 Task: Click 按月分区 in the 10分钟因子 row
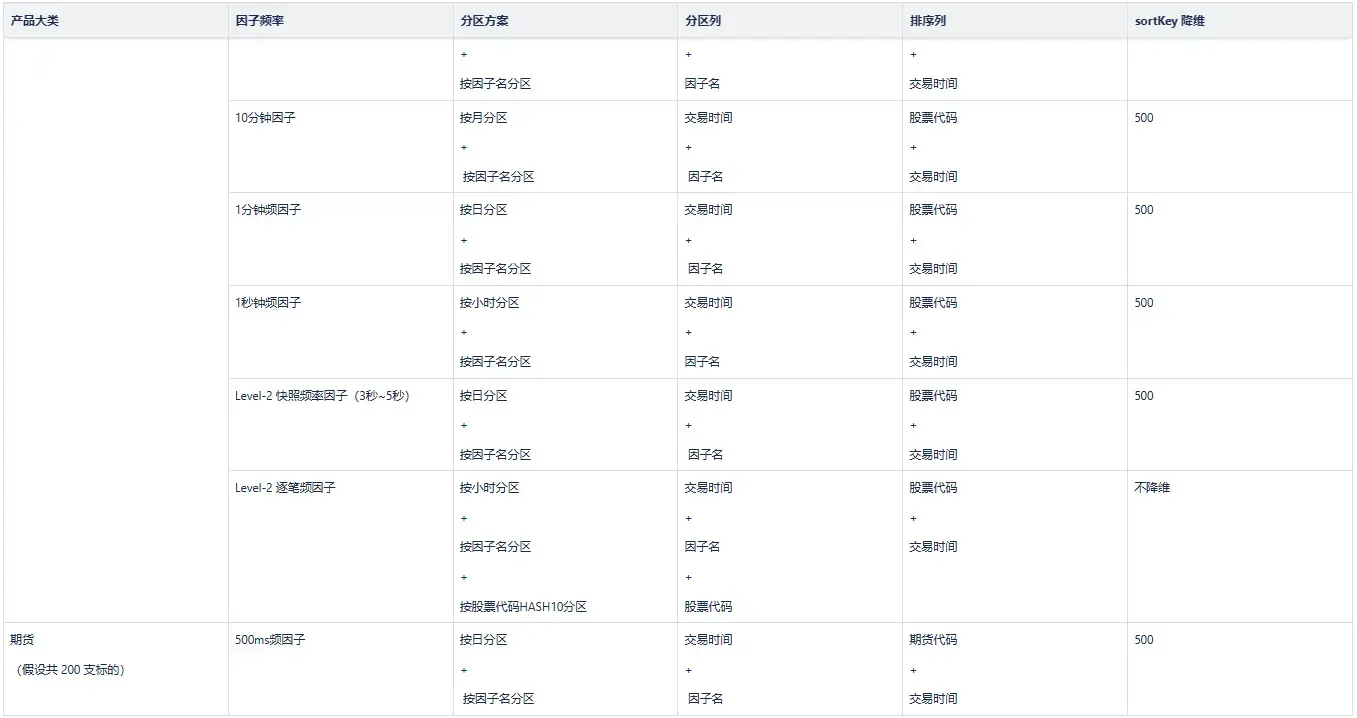(x=484, y=117)
